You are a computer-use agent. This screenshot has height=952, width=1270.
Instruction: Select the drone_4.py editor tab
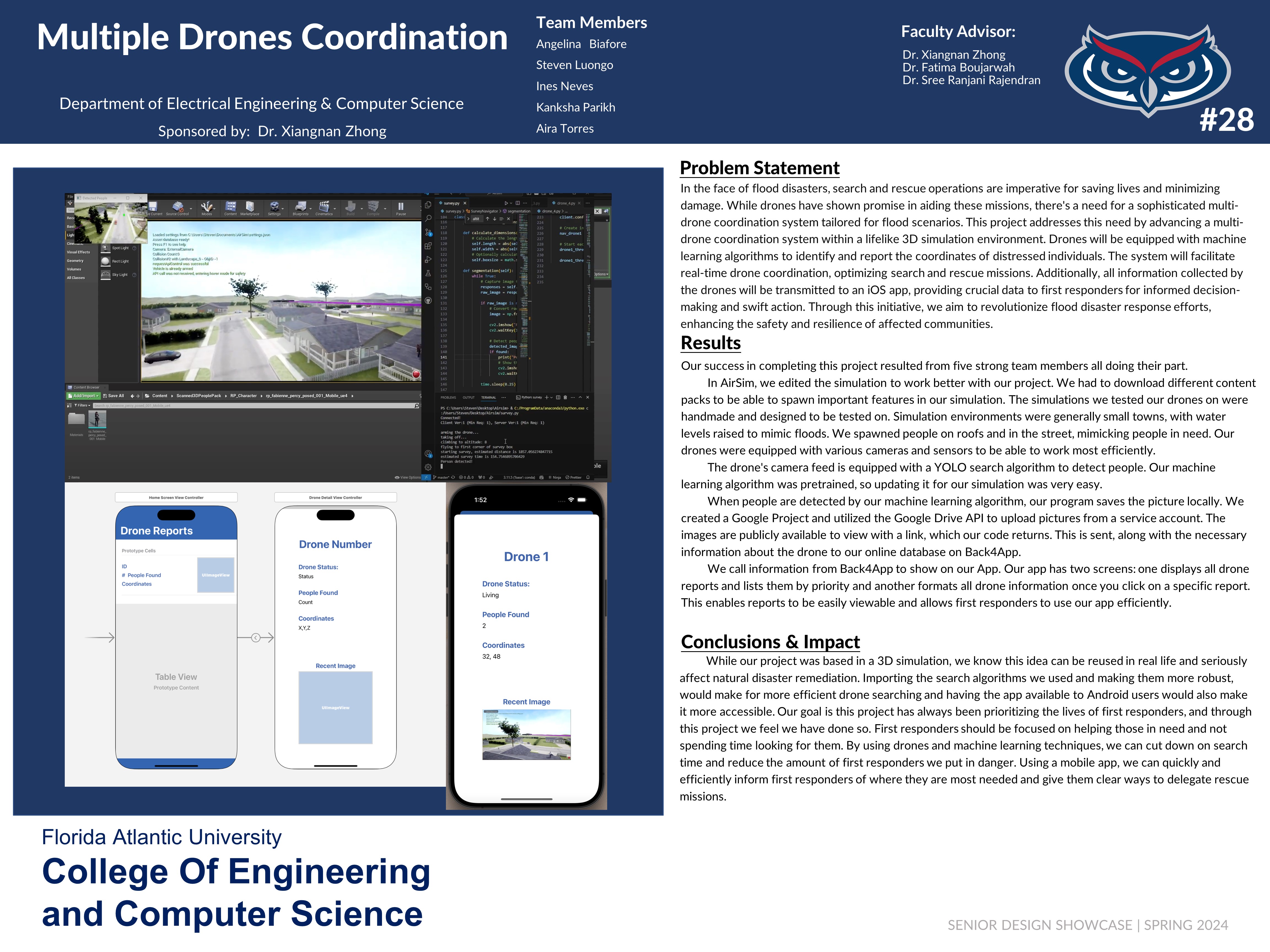[x=566, y=203]
